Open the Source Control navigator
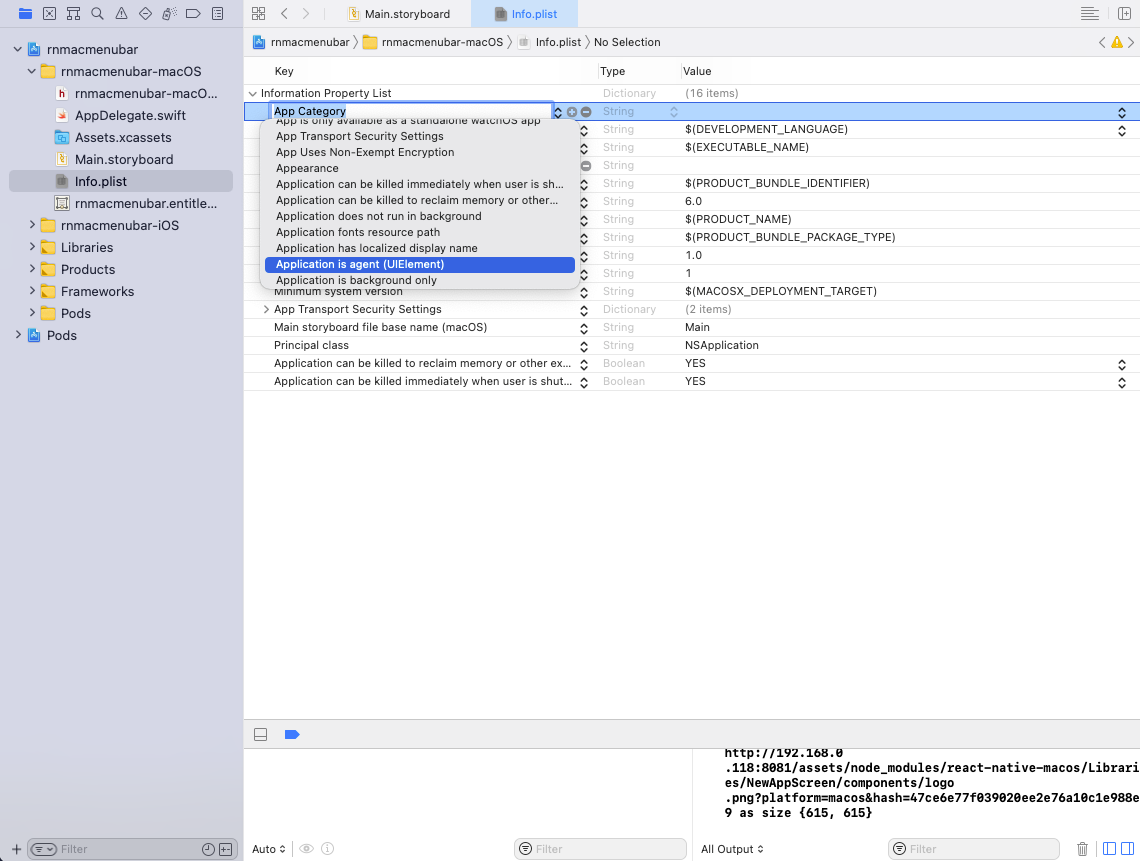Viewport: 1140px width, 861px height. click(49, 13)
